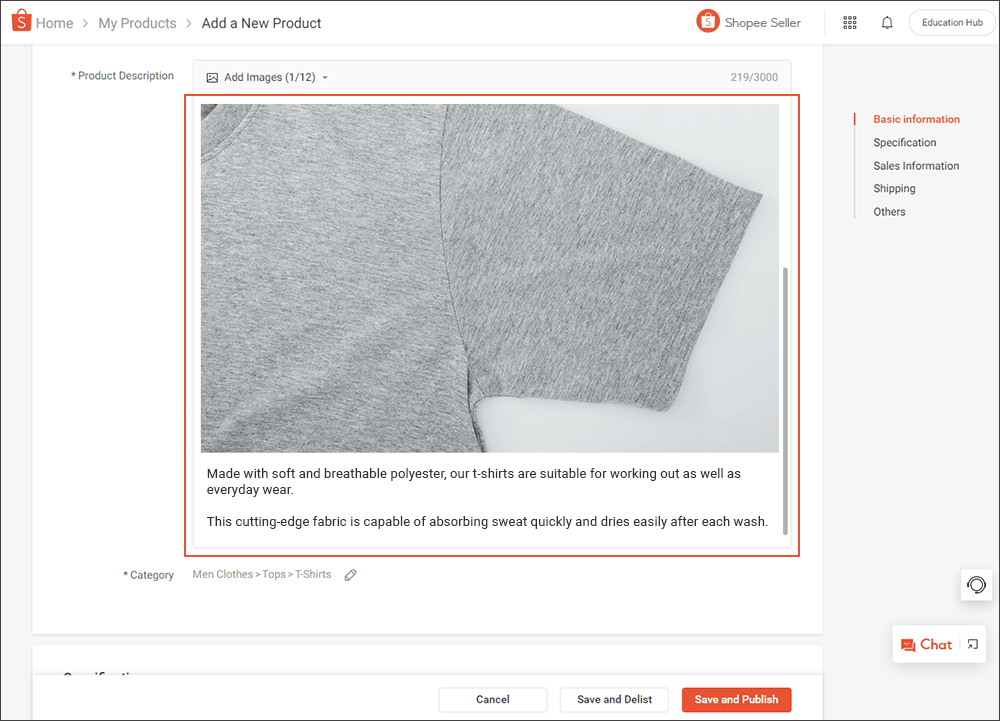
Task: Select Sales Information in the sidebar
Action: (x=916, y=165)
